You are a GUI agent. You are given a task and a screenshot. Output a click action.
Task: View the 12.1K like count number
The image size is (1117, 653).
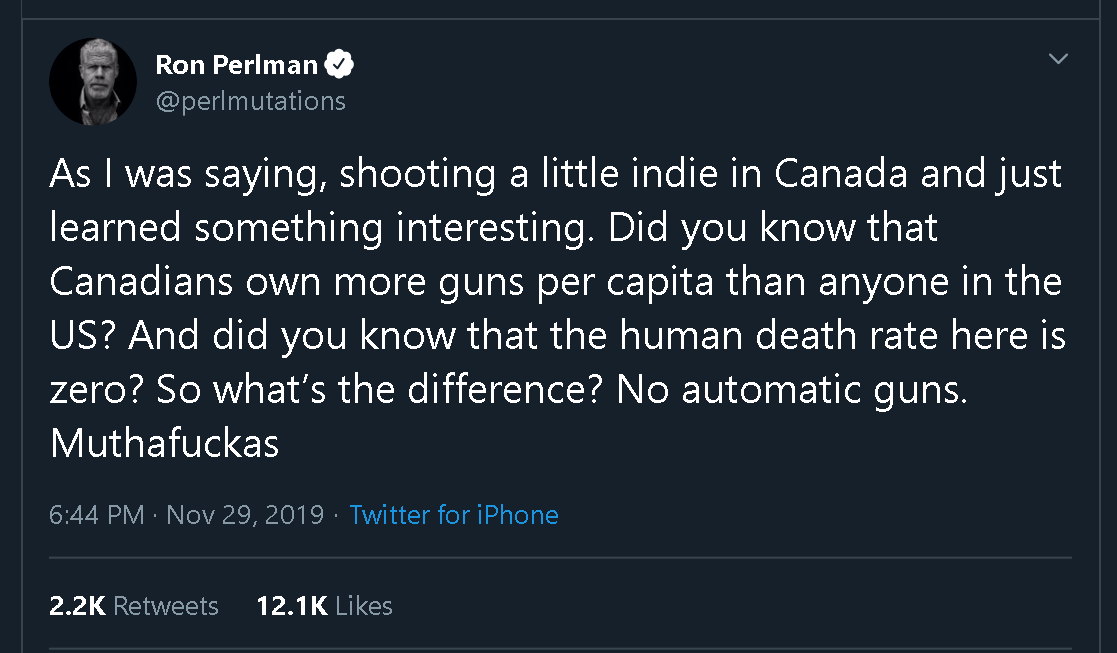(292, 606)
